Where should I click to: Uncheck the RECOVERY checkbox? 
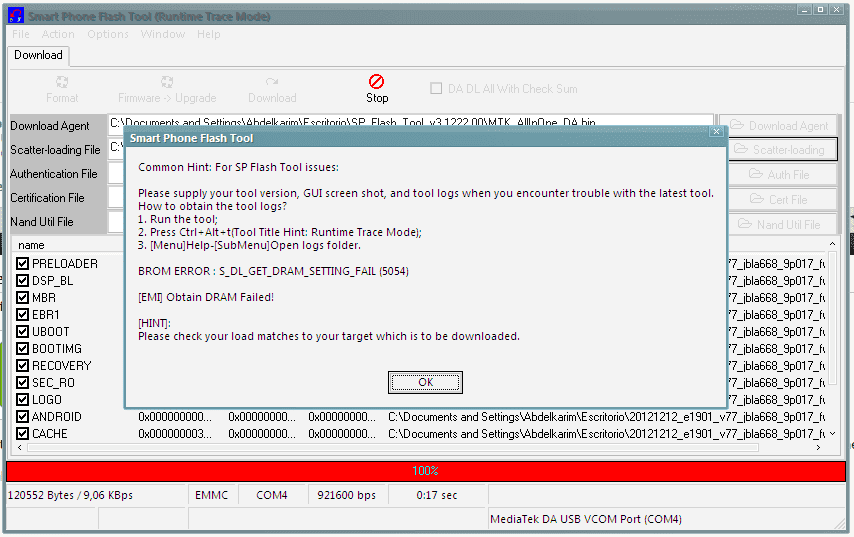(x=22, y=365)
